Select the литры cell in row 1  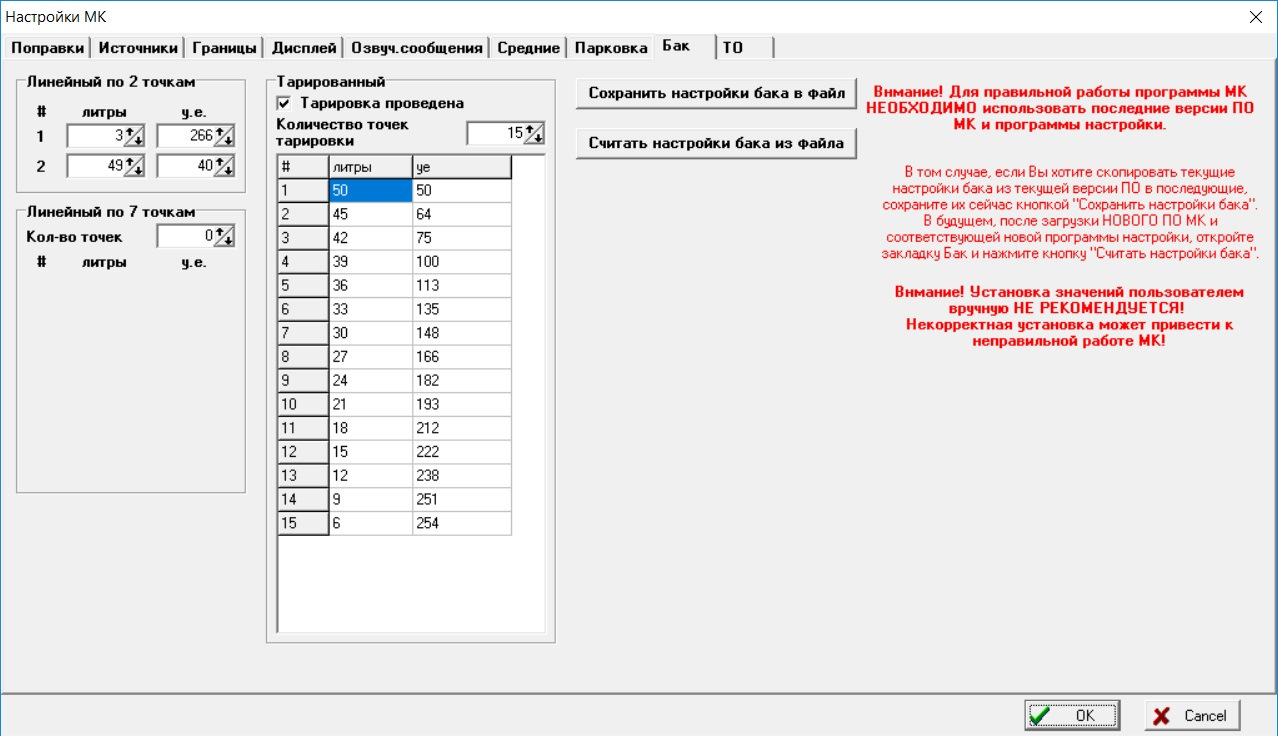[371, 190]
